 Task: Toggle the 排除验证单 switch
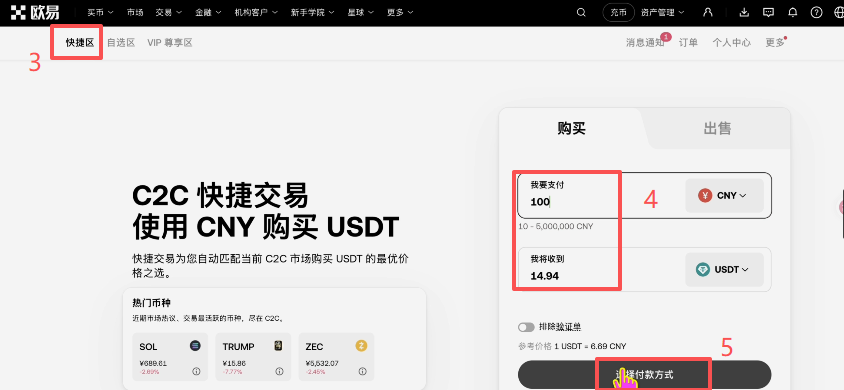[526, 327]
